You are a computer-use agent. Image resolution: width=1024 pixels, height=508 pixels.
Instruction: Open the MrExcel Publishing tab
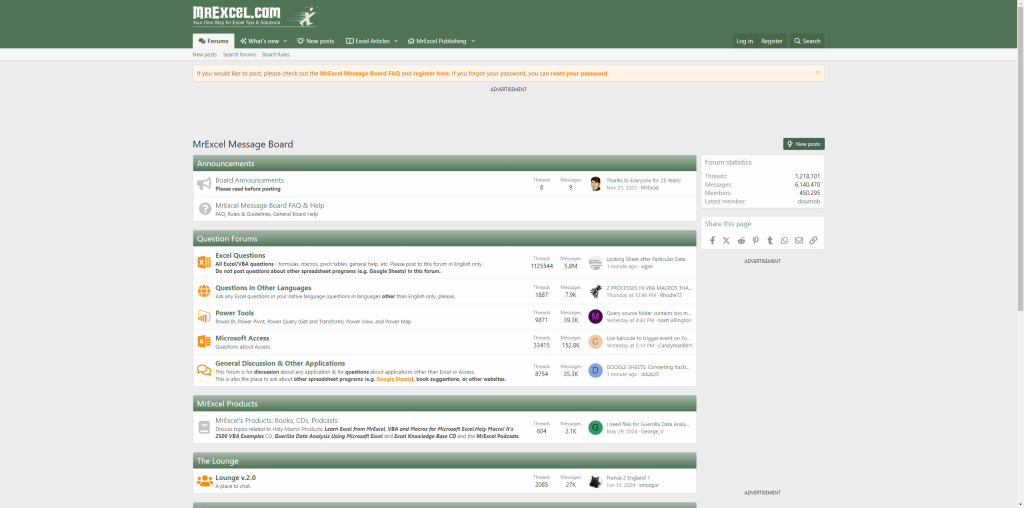(x=437, y=41)
